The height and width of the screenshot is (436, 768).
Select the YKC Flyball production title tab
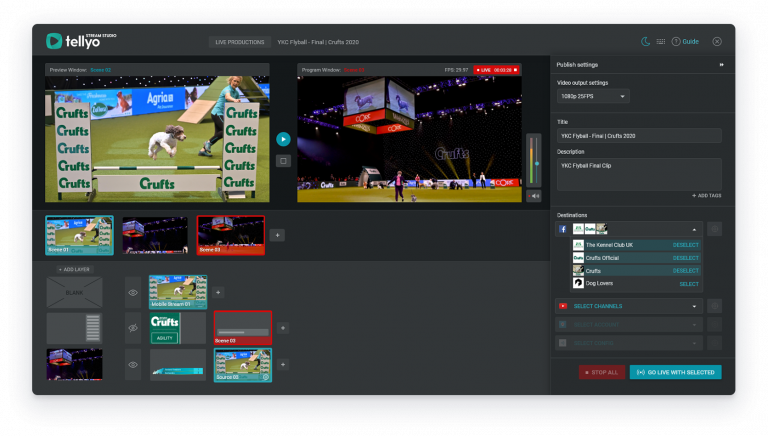(x=318, y=42)
